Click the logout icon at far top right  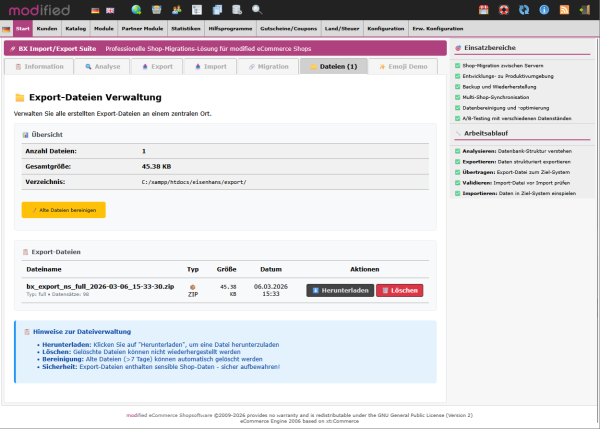tap(585, 10)
